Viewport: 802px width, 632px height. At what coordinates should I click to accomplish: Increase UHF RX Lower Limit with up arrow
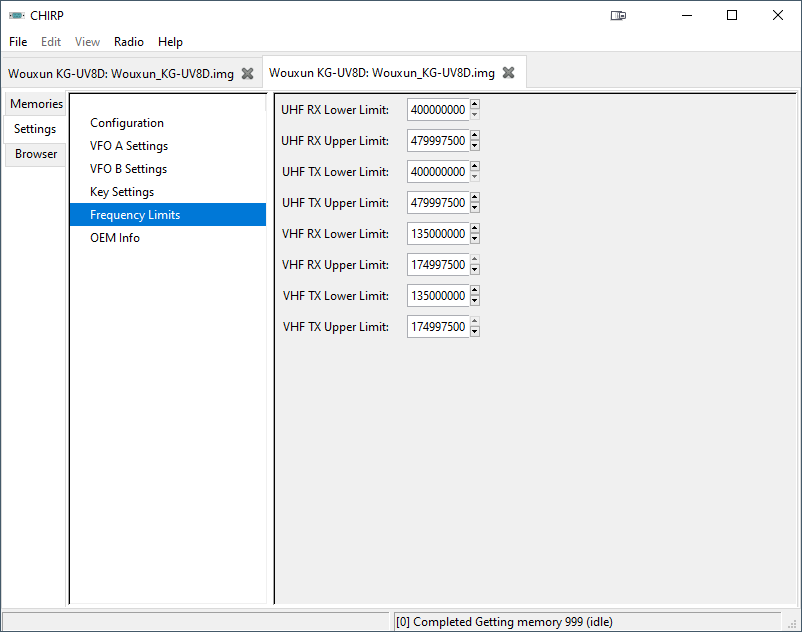(x=475, y=104)
